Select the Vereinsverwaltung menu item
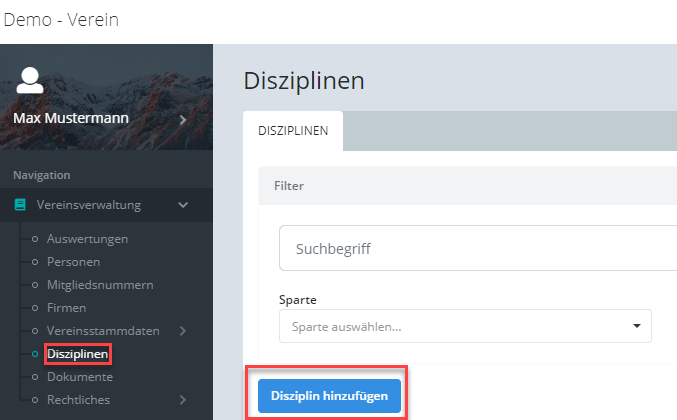Viewport: 677px width, 420px height. 106,205
